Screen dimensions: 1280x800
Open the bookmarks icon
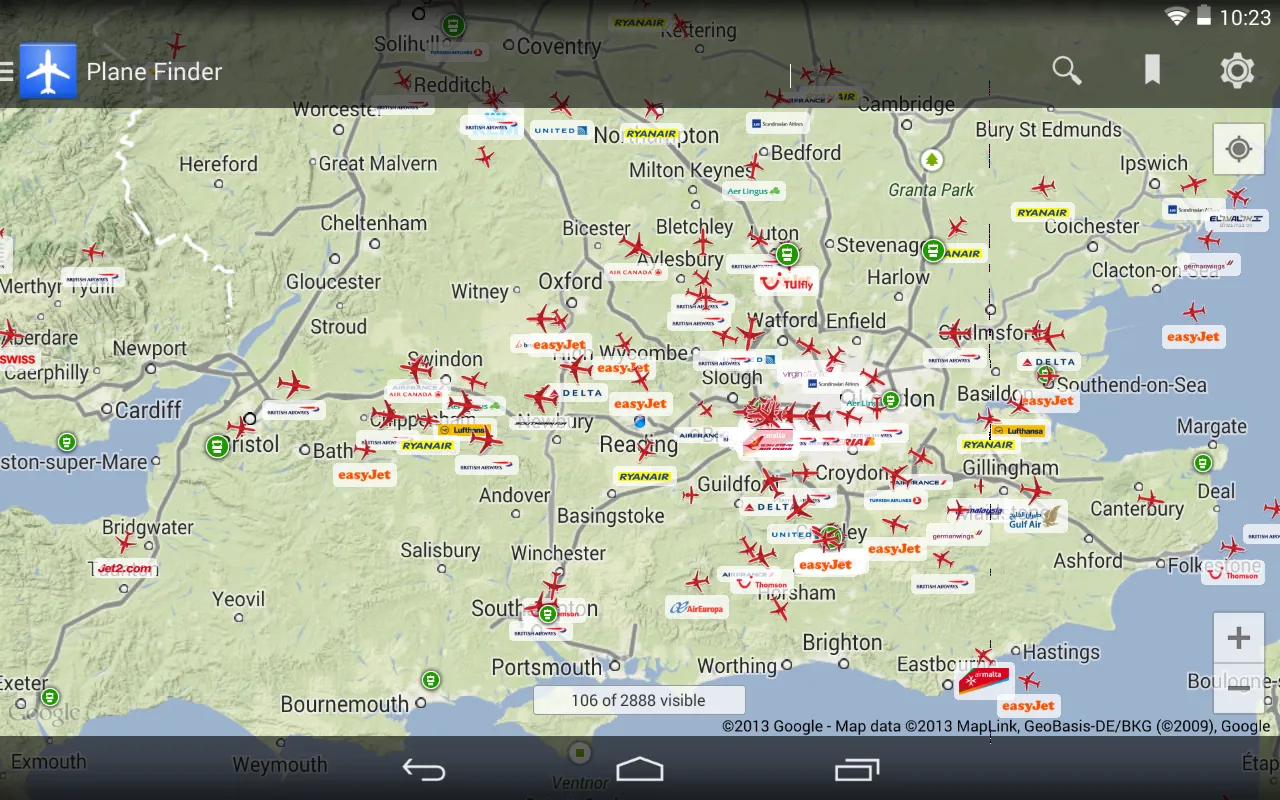(x=1152, y=70)
